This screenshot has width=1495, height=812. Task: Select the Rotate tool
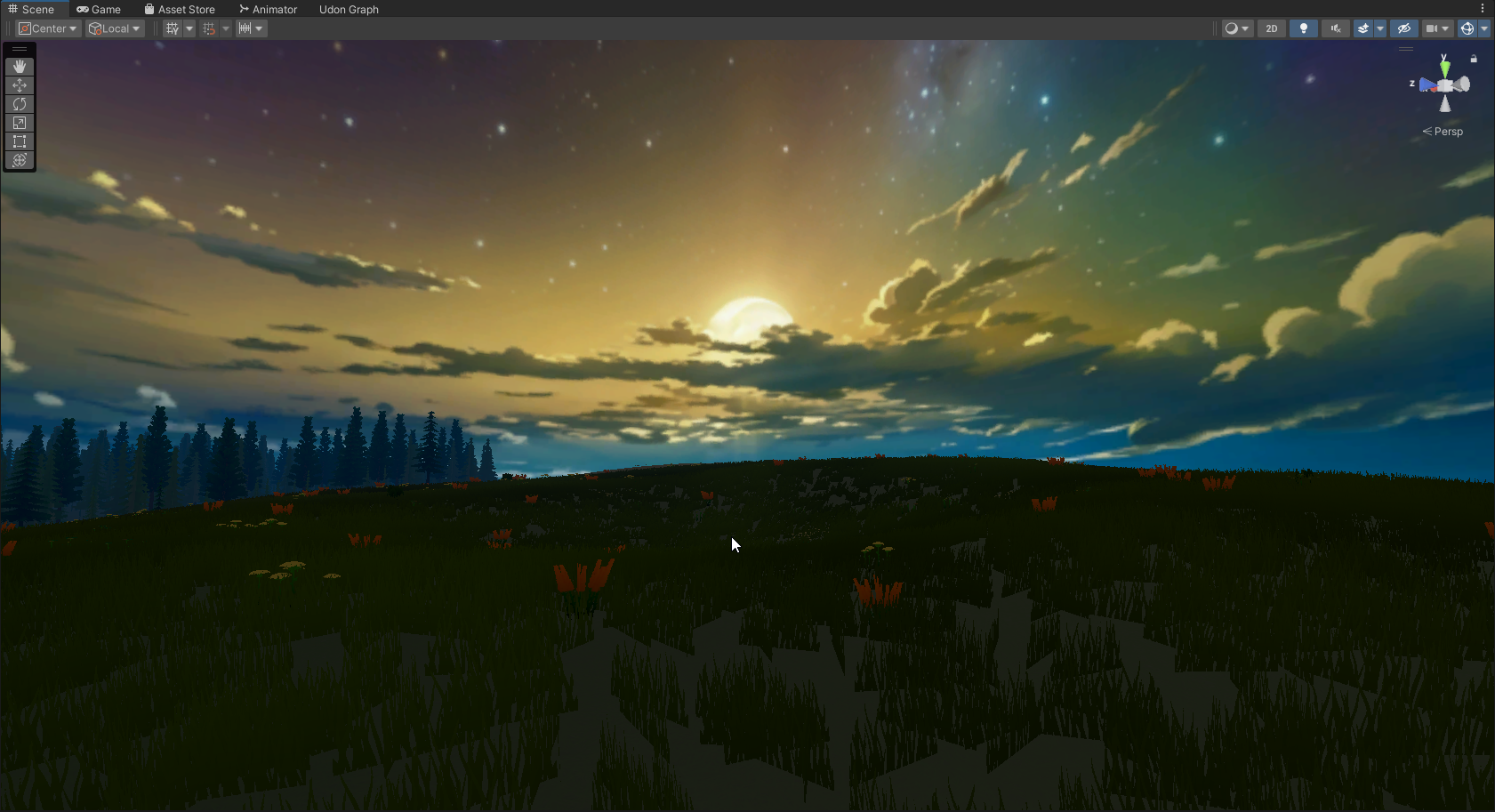(20, 104)
